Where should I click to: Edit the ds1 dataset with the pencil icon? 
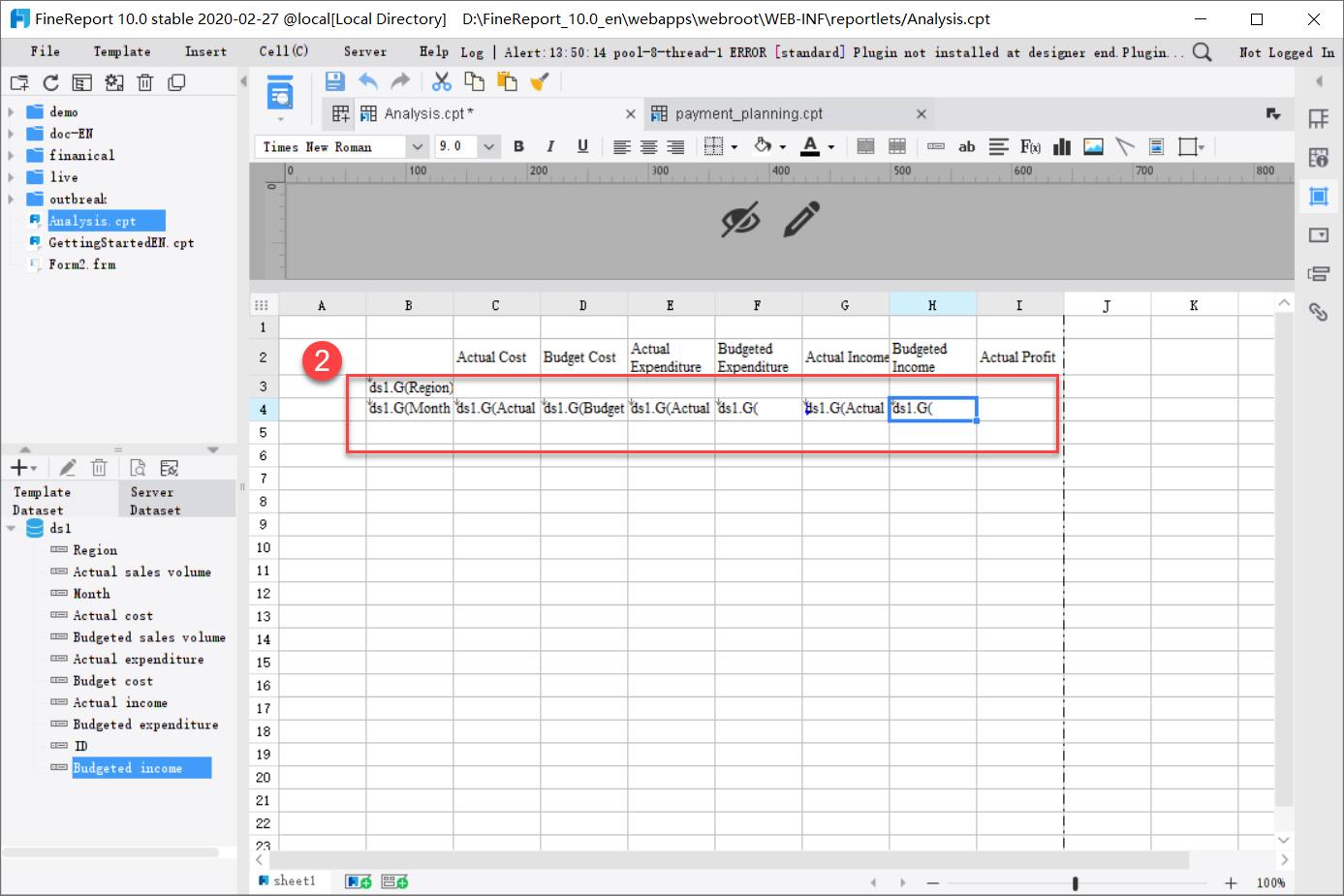[67, 467]
